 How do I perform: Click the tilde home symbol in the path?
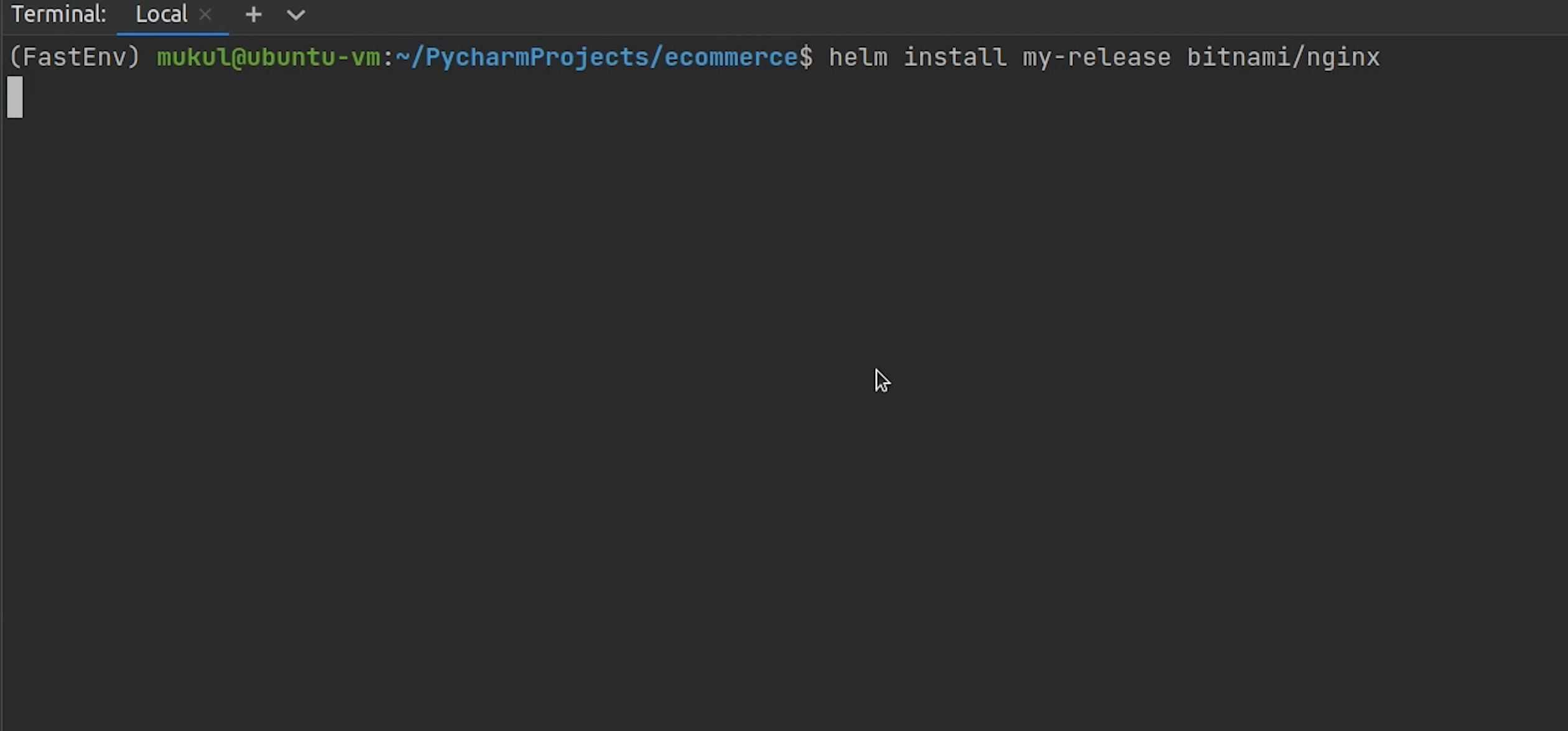click(x=402, y=57)
